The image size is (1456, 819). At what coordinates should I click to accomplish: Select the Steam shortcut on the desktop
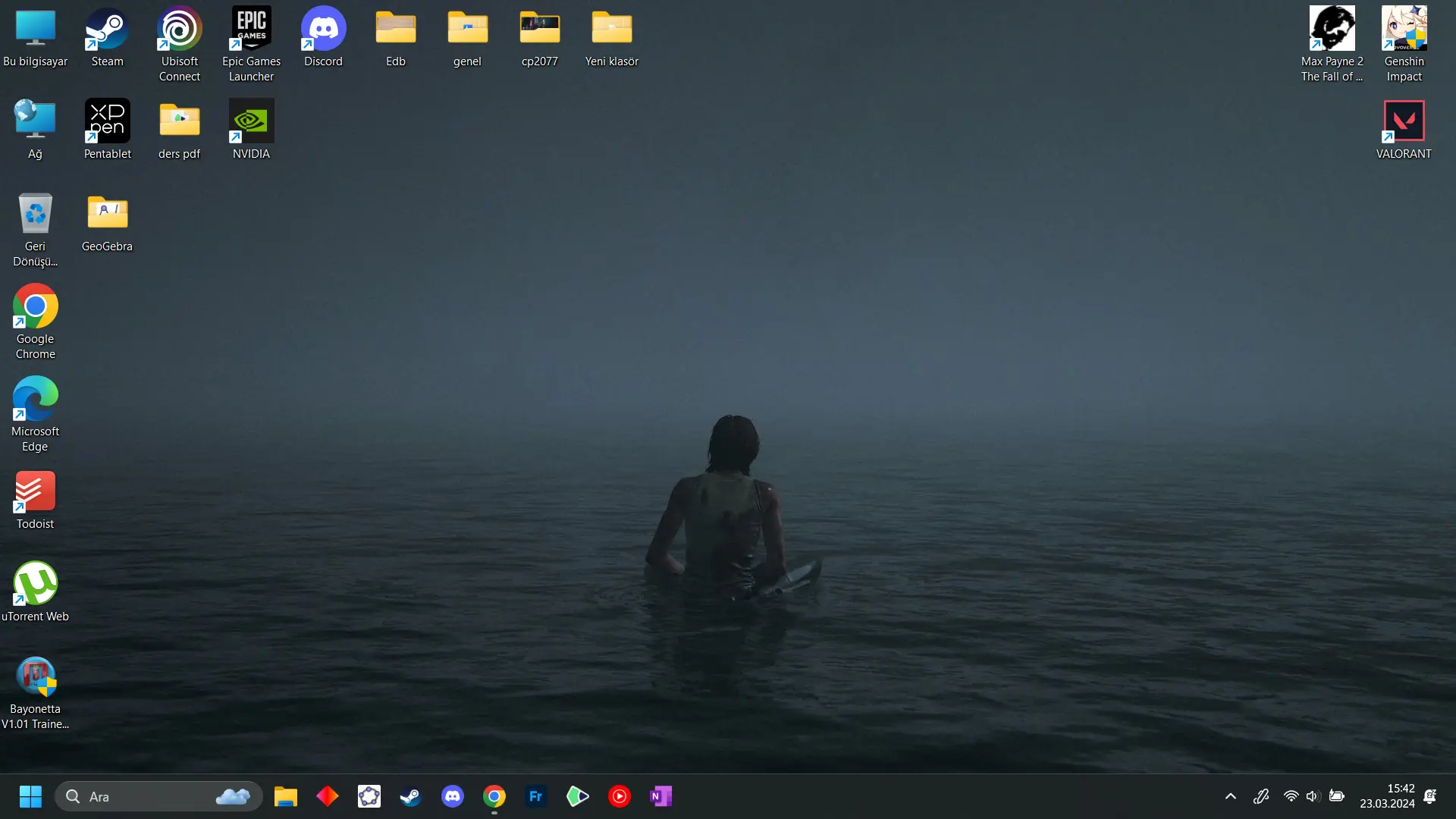click(x=108, y=38)
